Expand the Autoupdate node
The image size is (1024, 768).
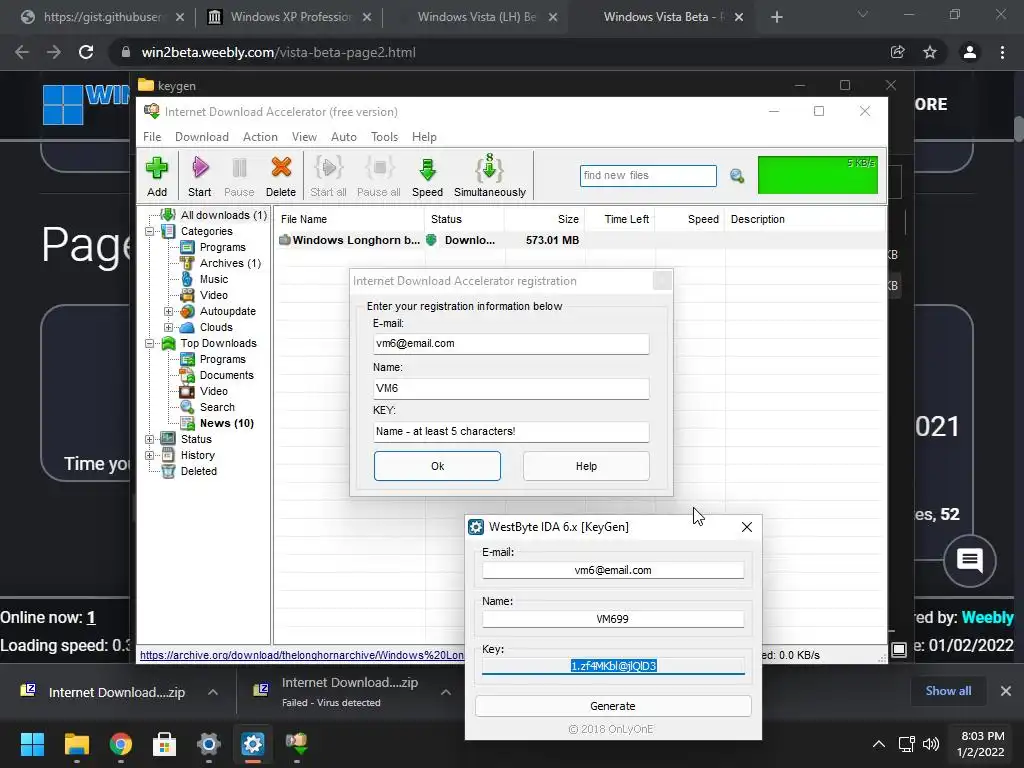(x=168, y=312)
